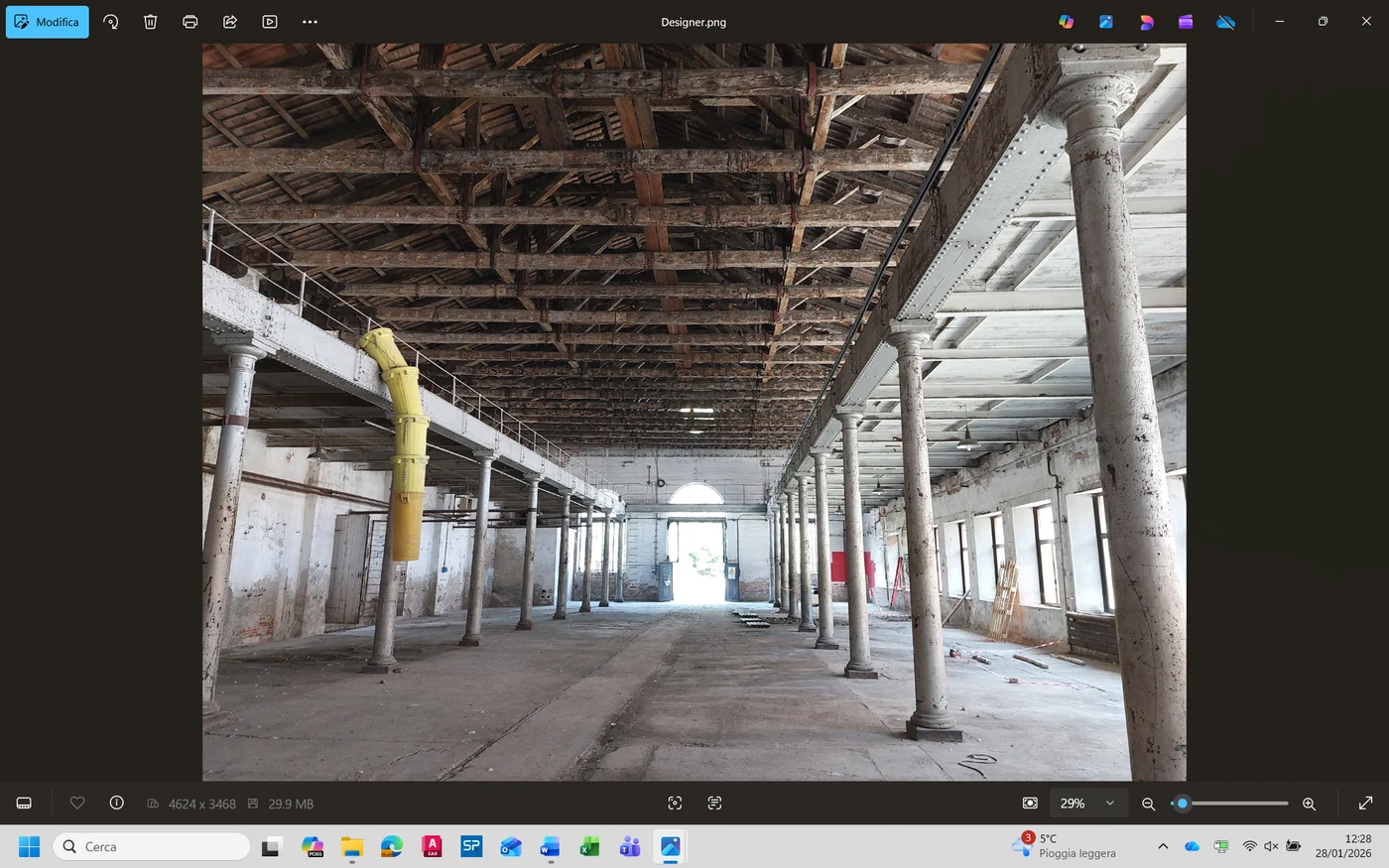
Task: Click the Designer.png title text
Action: tap(694, 22)
